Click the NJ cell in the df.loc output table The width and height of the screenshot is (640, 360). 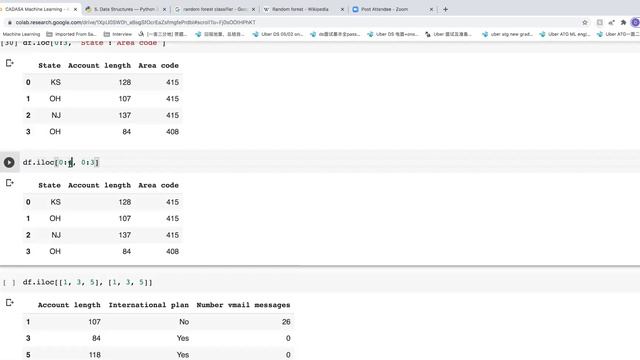[x=56, y=116]
